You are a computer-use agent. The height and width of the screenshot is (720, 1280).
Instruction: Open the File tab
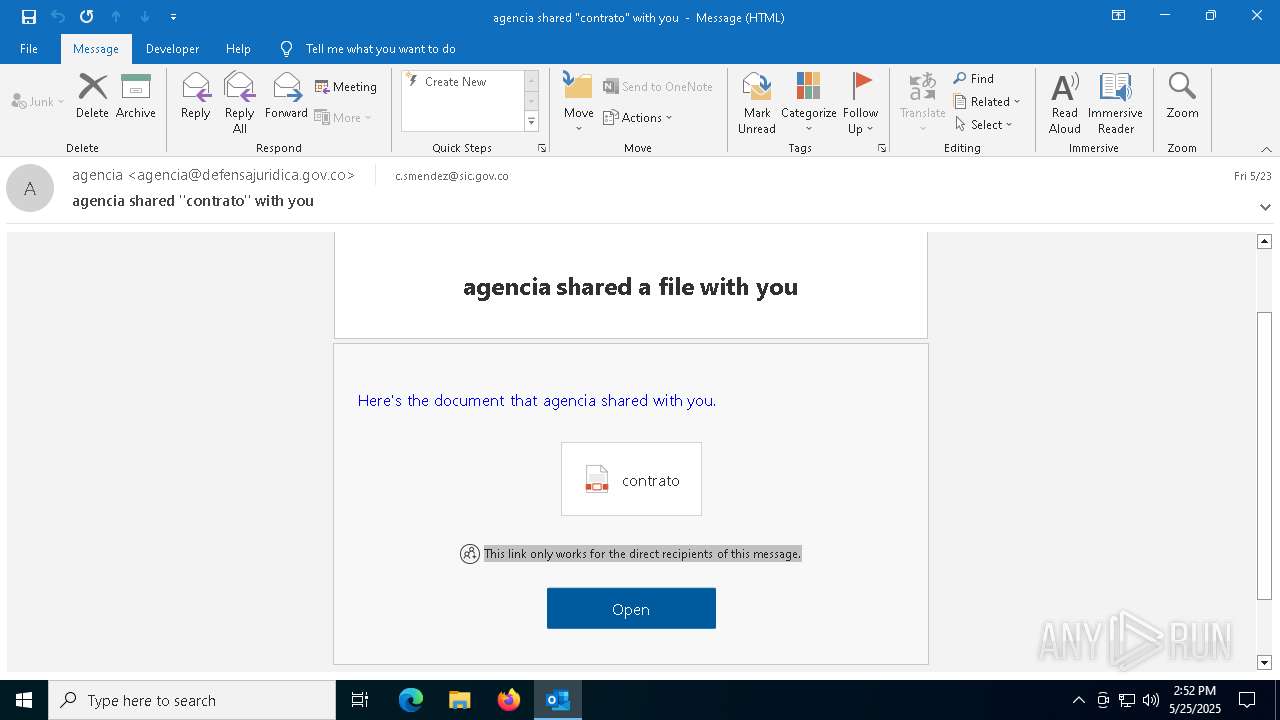click(29, 49)
